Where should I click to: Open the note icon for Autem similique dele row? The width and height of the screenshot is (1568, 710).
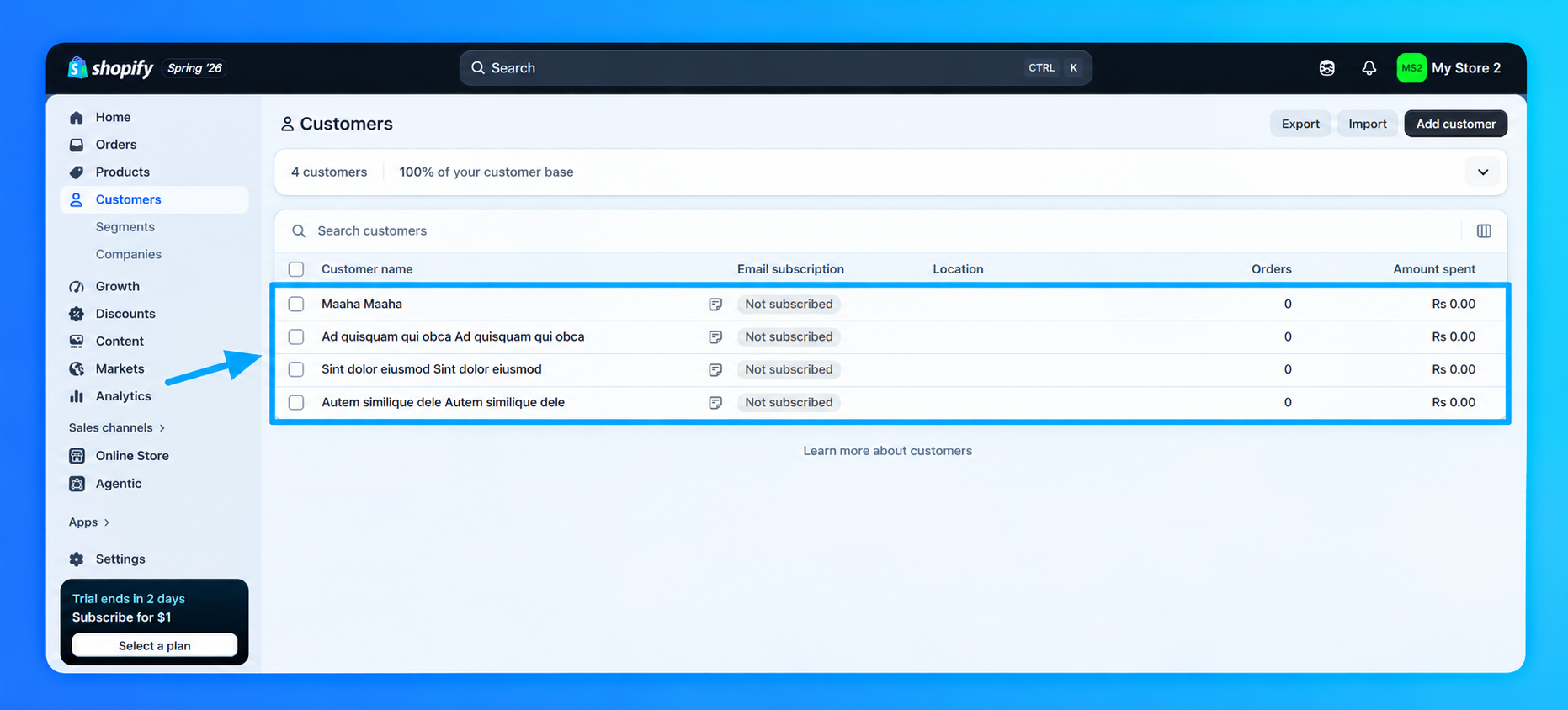715,402
